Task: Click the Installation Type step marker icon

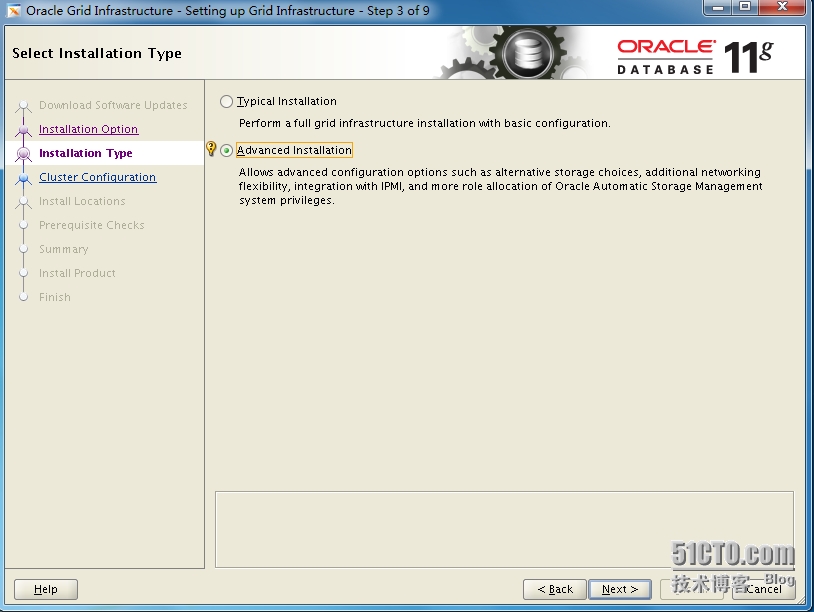Action: point(23,153)
